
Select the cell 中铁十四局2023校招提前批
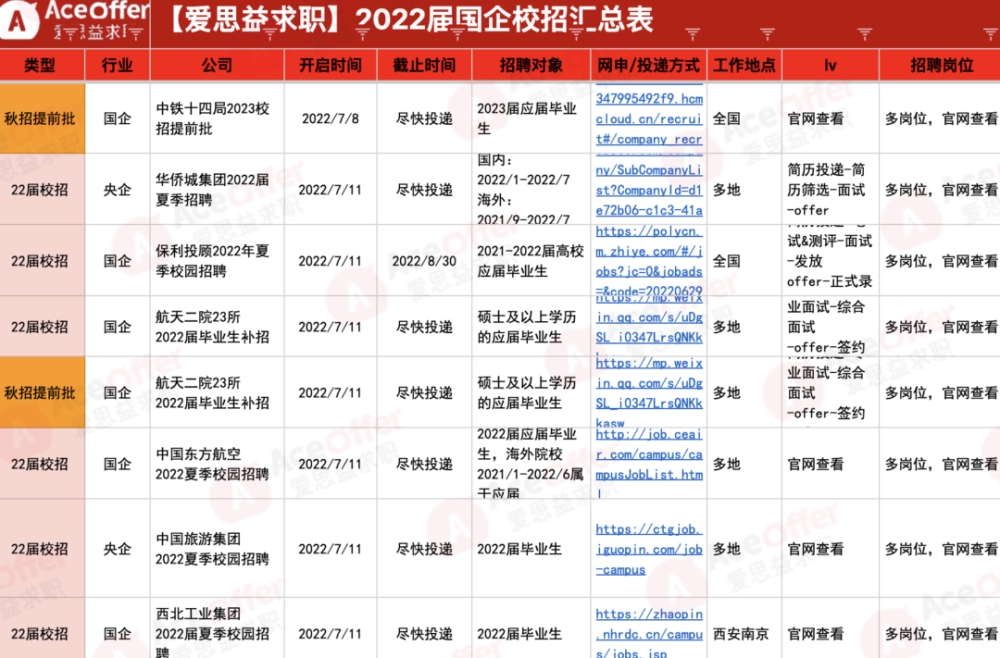(x=217, y=119)
